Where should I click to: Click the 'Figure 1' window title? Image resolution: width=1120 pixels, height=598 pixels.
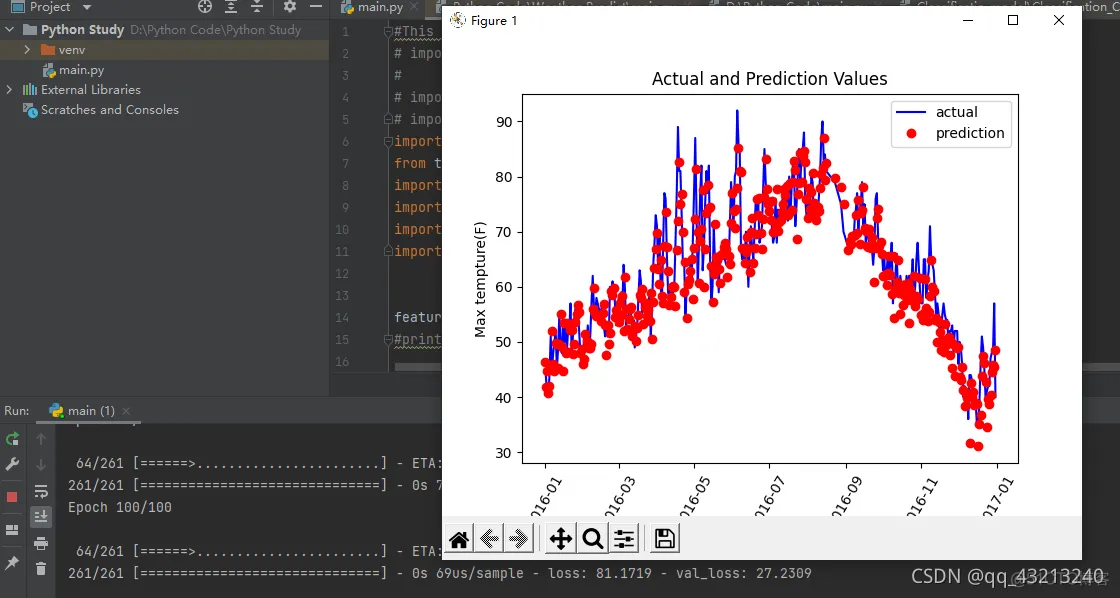point(494,21)
